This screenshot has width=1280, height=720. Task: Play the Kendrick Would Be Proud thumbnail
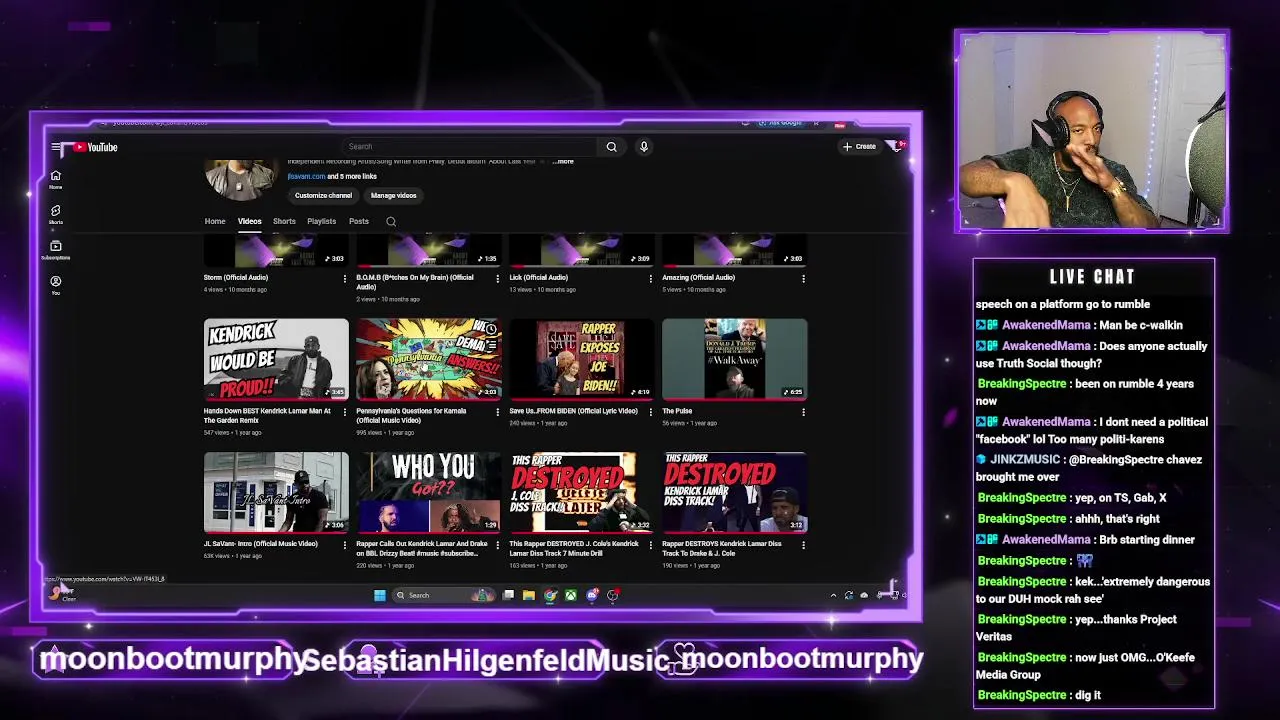click(276, 359)
